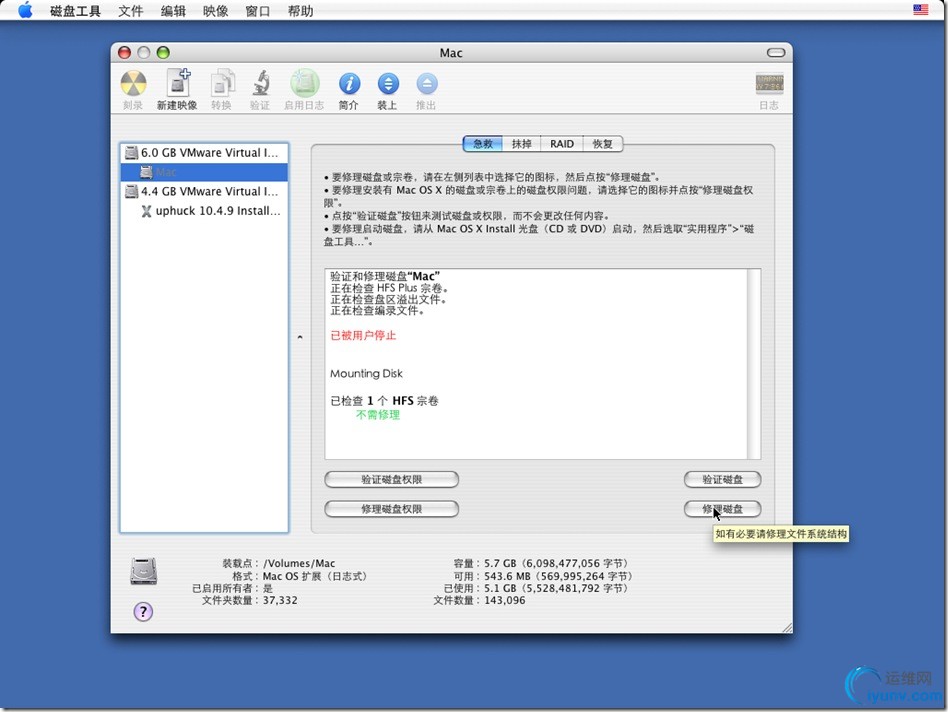The image size is (948, 712).
Task: Click the 验证磁盘 button
Action: 722,479
